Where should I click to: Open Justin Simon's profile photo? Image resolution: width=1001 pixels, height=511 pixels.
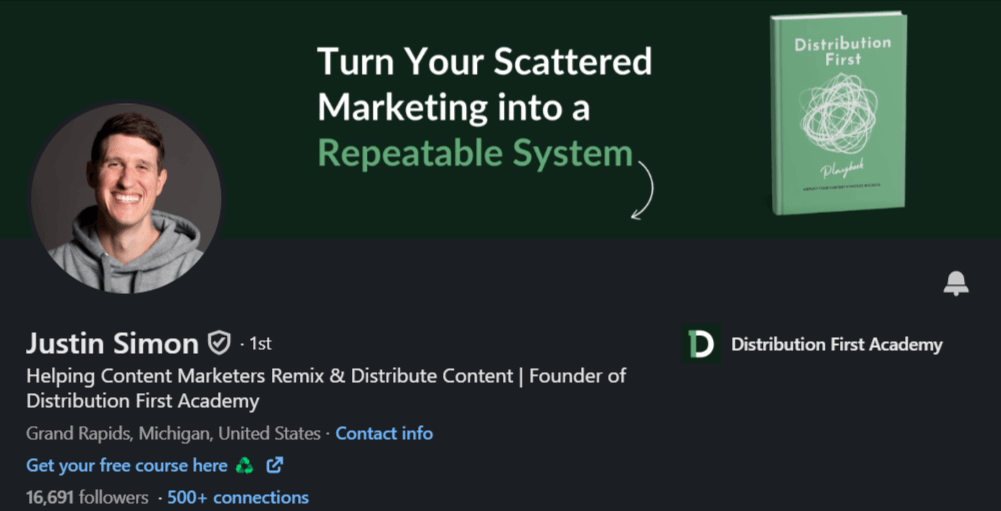[126, 197]
